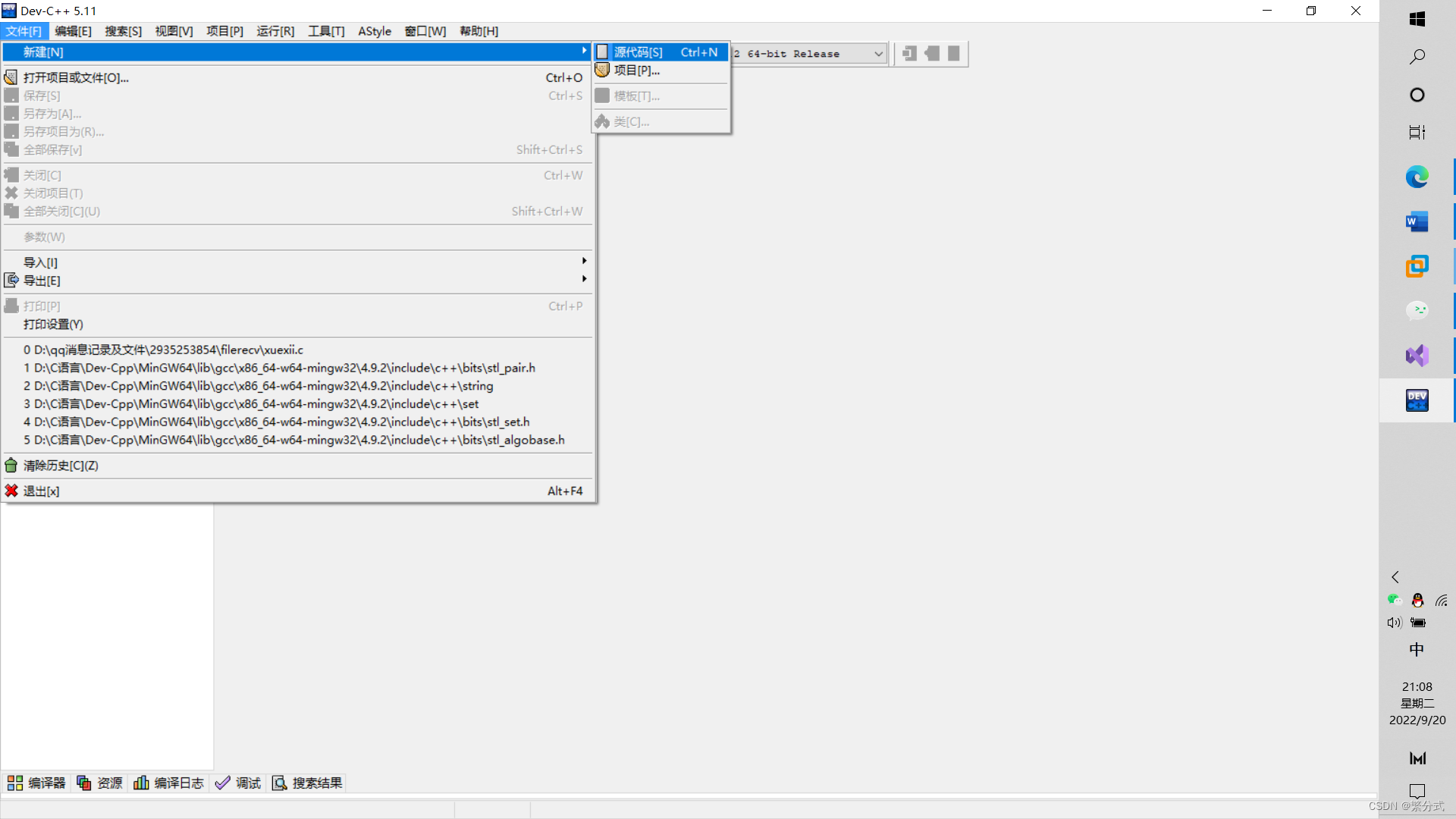Open the 64-bit Release compiler dropdown

pyautogui.click(x=878, y=54)
